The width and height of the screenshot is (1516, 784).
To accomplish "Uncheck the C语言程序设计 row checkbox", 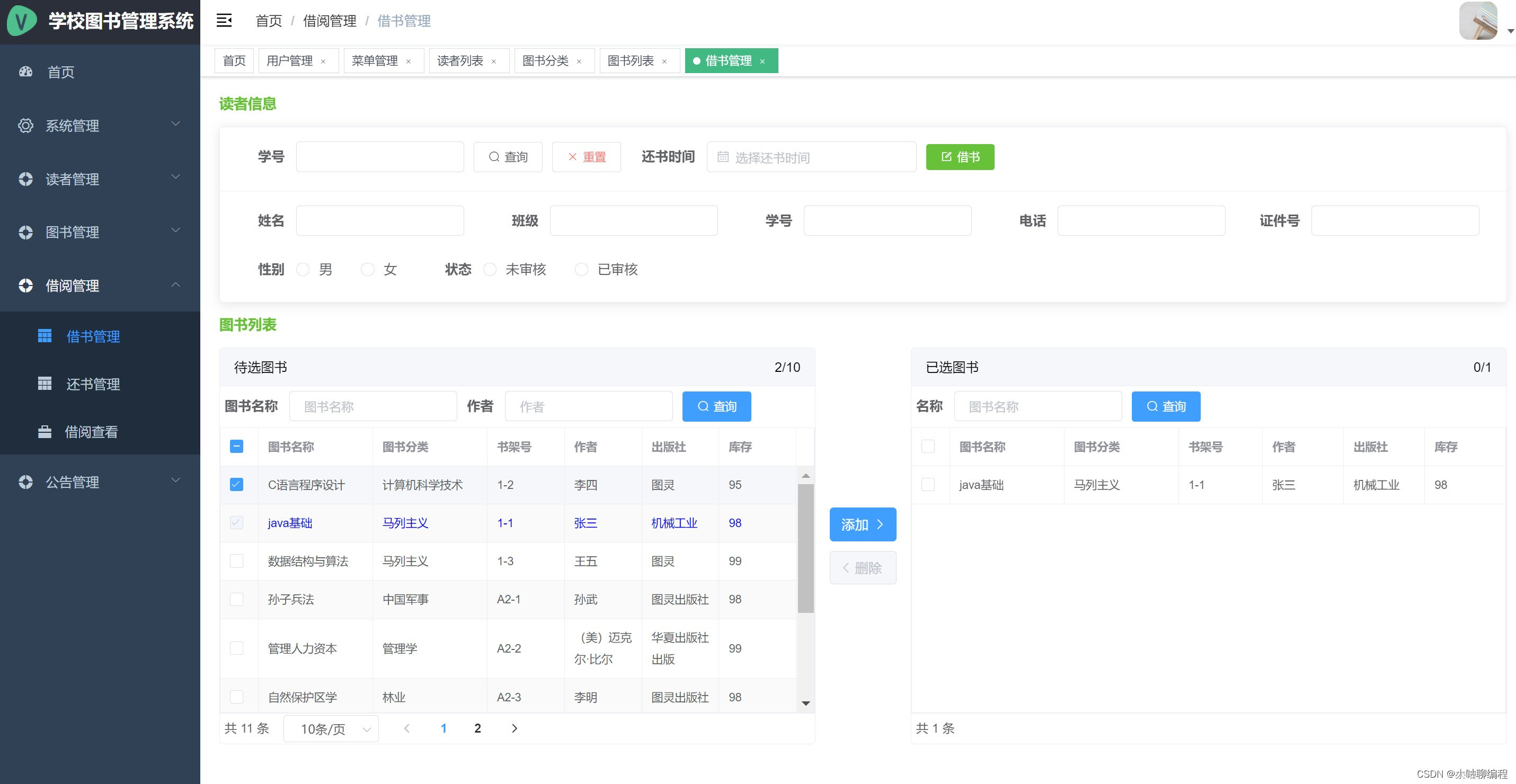I will click(x=236, y=484).
